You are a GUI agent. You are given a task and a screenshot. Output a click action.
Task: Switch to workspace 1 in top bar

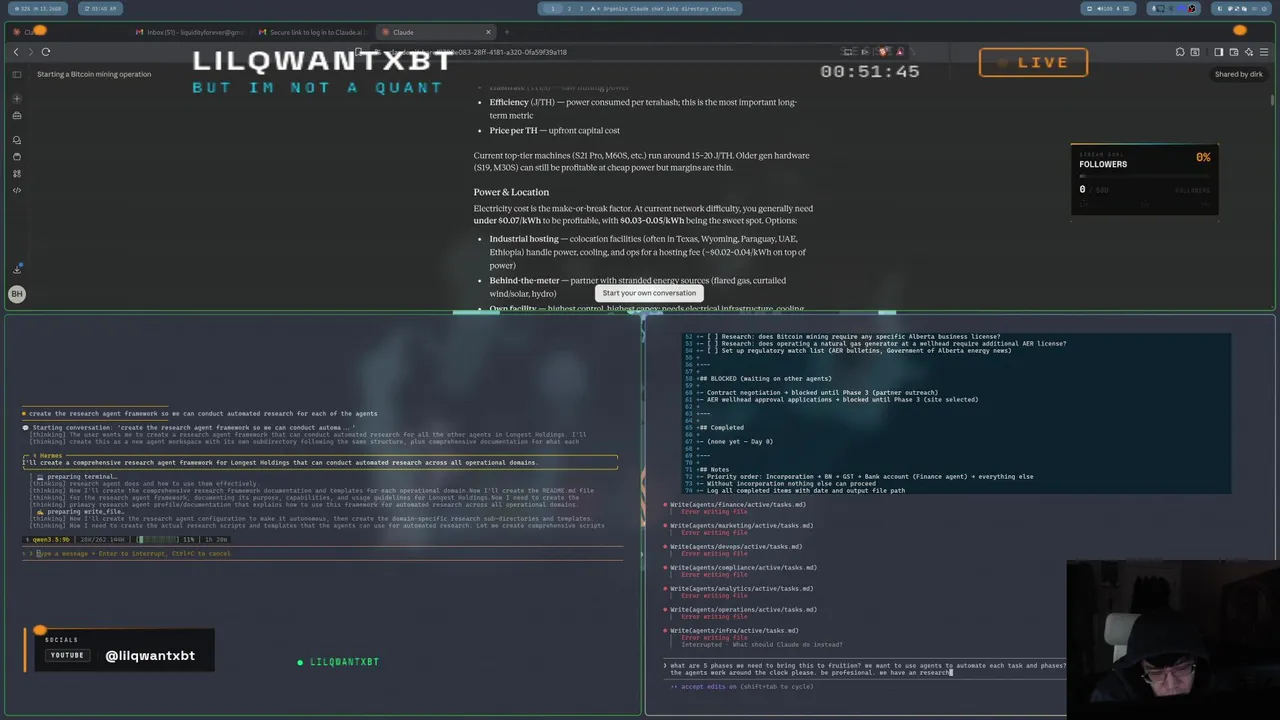553,8
